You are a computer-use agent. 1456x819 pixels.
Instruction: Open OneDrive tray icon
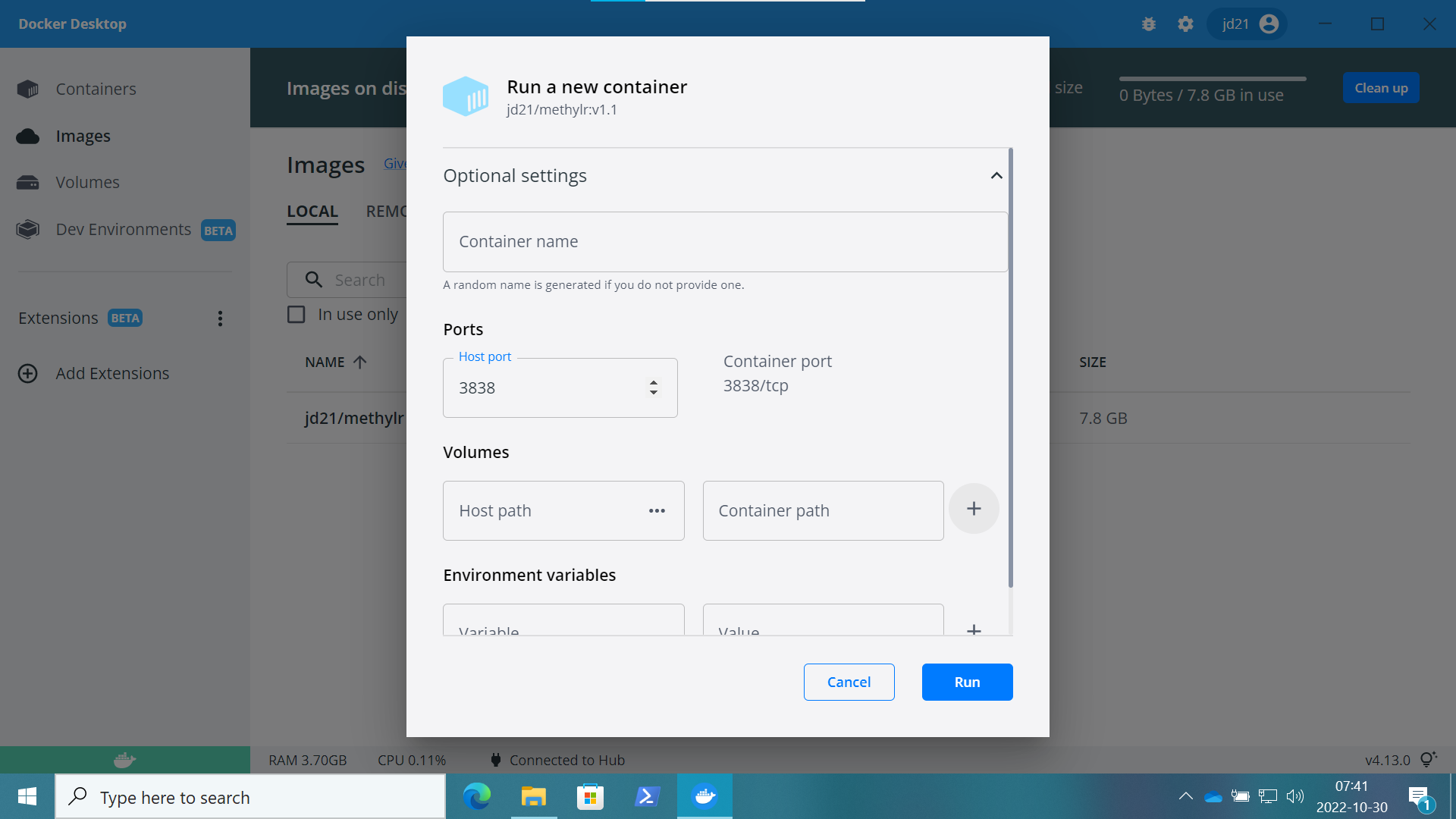click(1213, 796)
